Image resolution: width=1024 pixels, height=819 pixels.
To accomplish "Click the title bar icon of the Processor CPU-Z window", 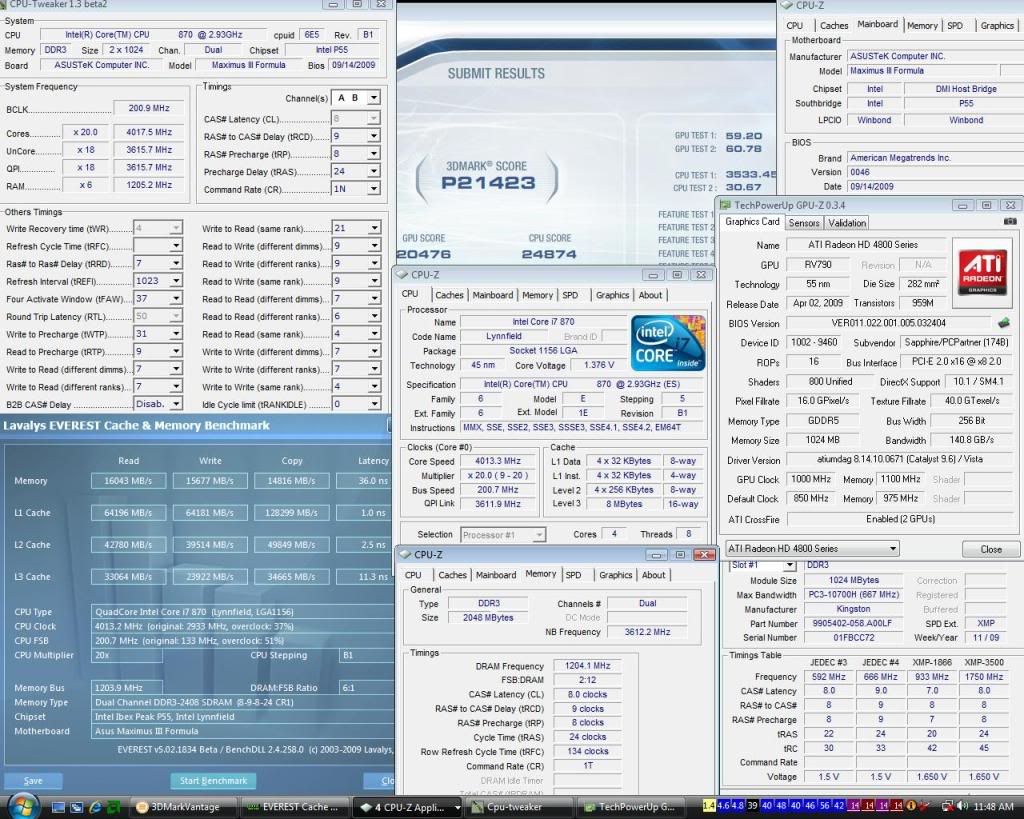I will (x=403, y=275).
